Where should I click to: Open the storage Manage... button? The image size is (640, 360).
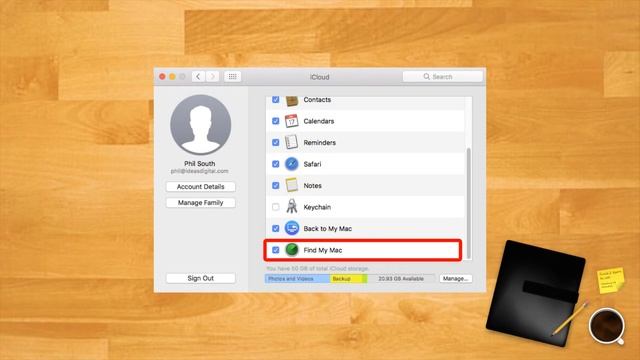(x=456, y=278)
